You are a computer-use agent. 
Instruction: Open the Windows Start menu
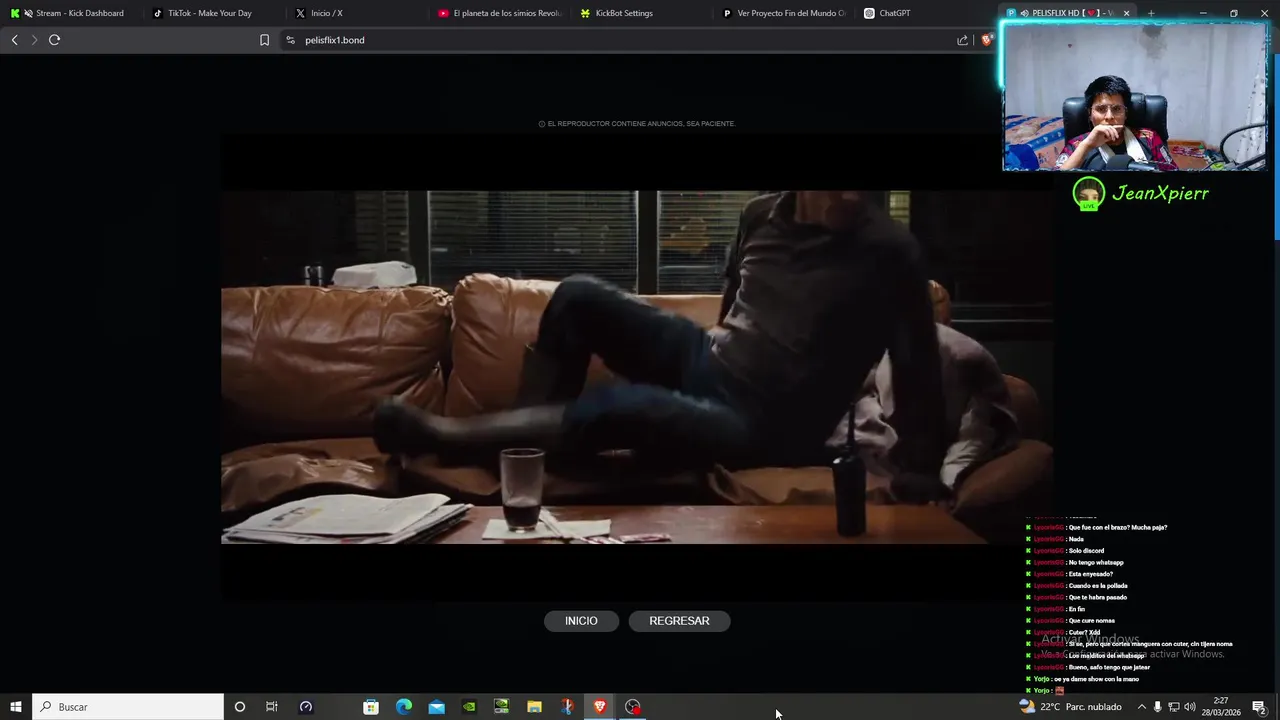(x=16, y=707)
